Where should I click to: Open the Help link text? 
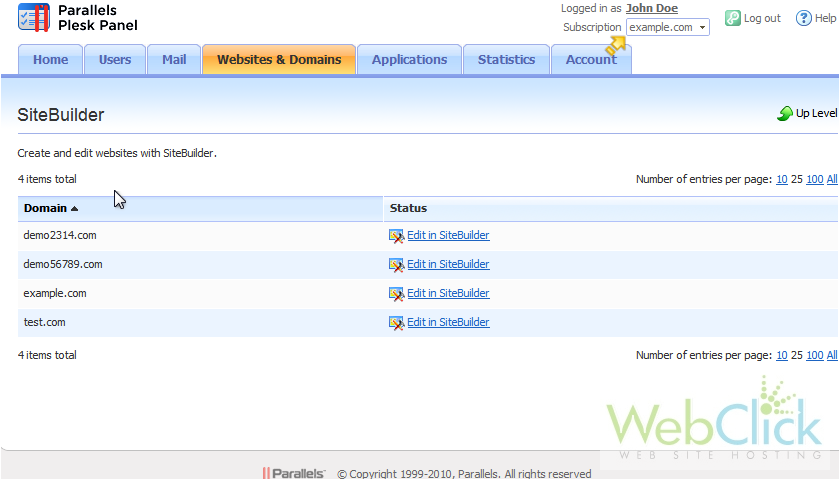pos(826,18)
